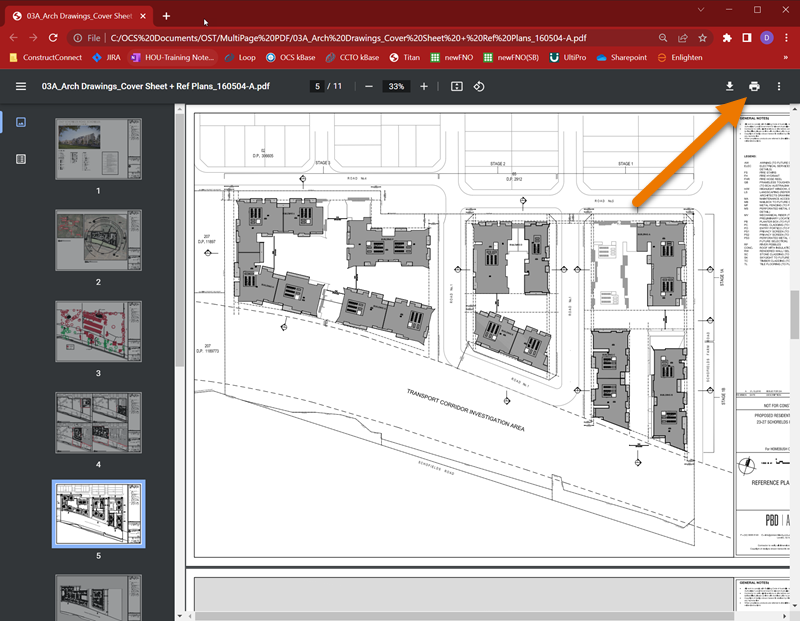This screenshot has width=800, height=621.
Task: Toggle the PDF sidebar menu
Action: point(21,86)
